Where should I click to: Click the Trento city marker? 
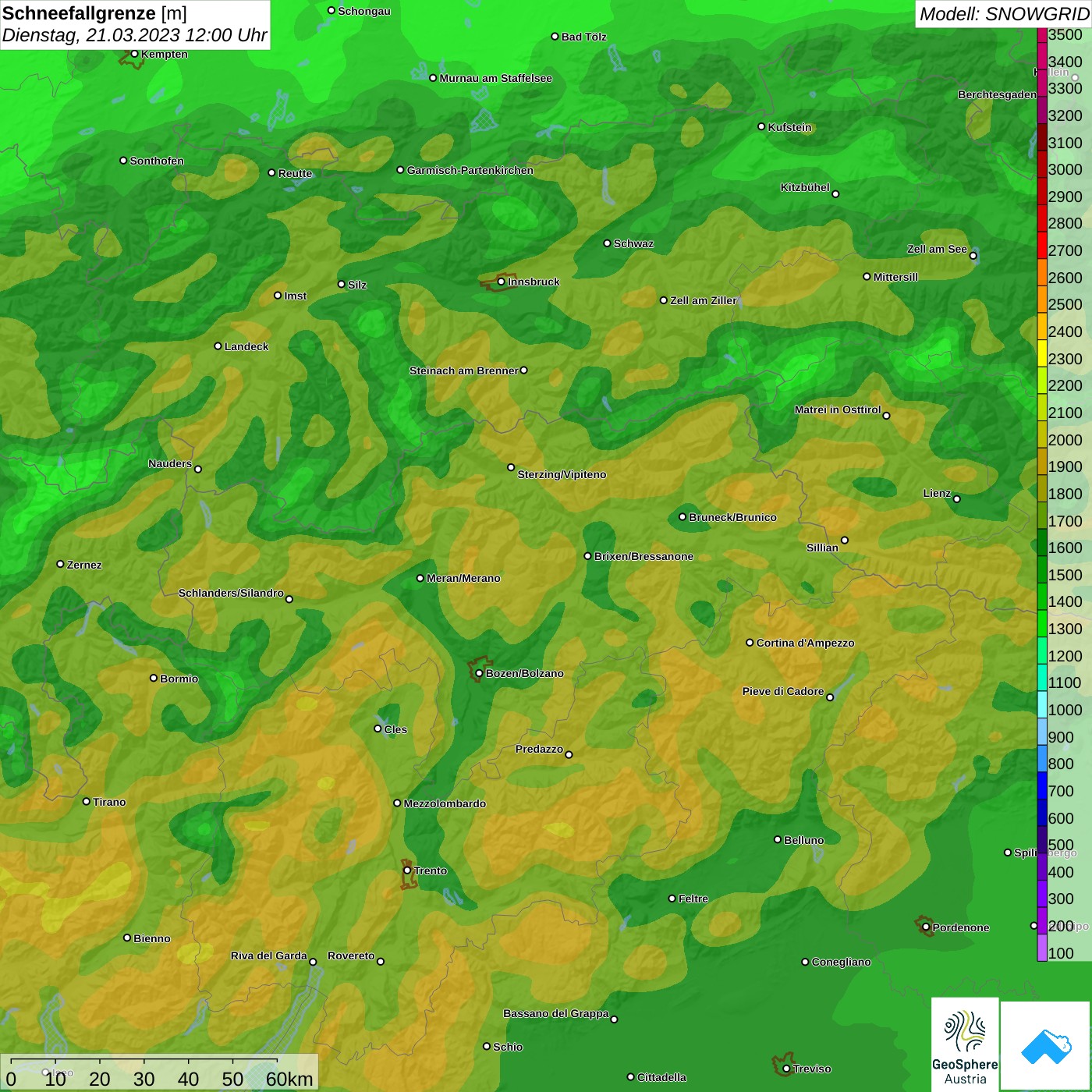[x=407, y=870]
